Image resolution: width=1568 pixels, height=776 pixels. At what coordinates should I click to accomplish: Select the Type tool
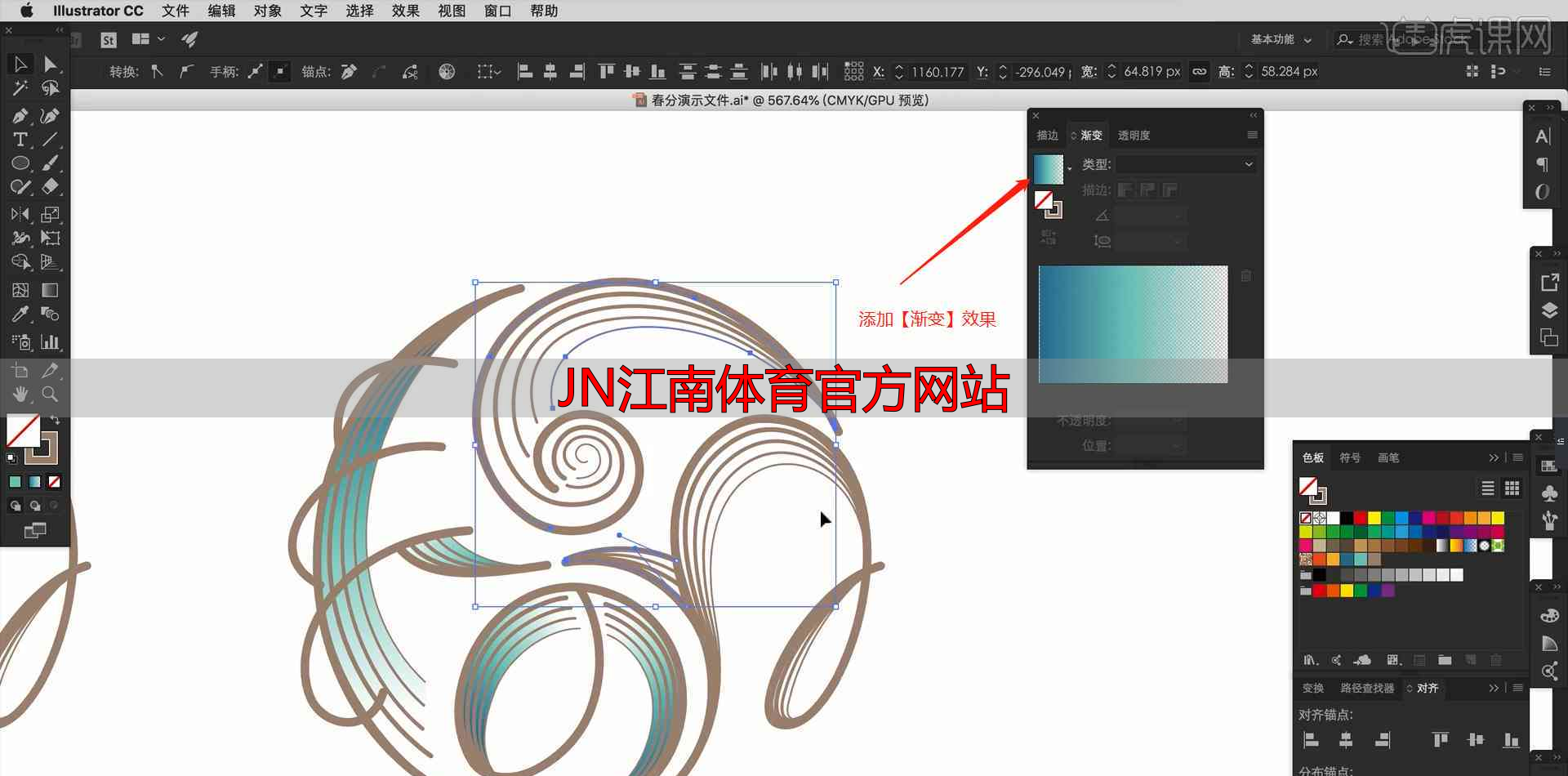[20, 140]
